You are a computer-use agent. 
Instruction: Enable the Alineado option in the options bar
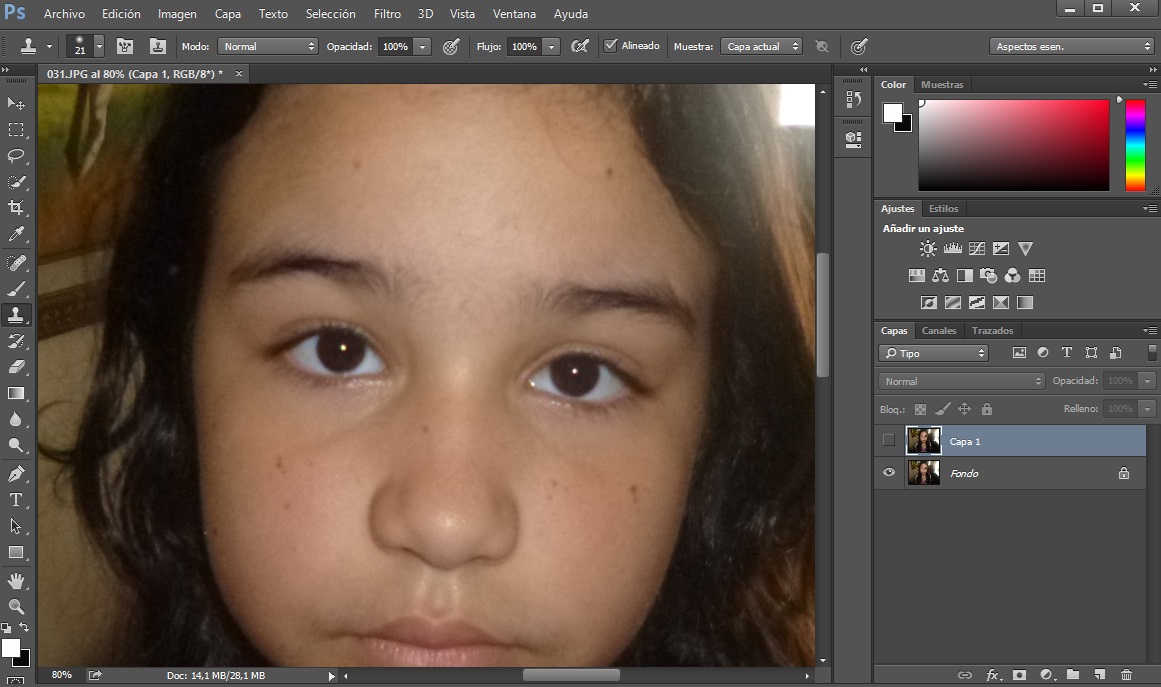(610, 45)
